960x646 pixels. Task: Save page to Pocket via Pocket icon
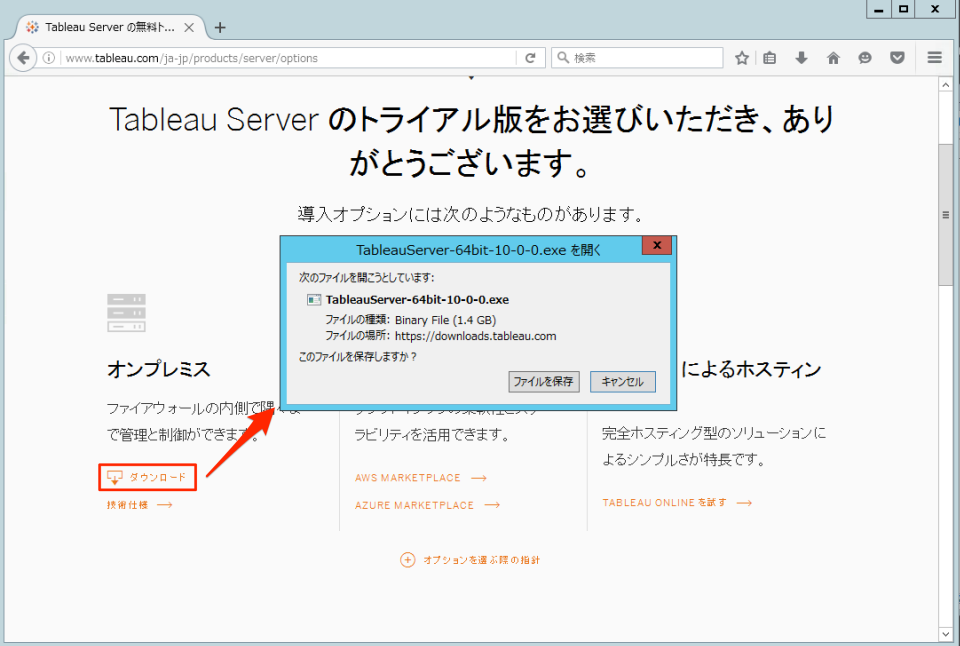[897, 57]
